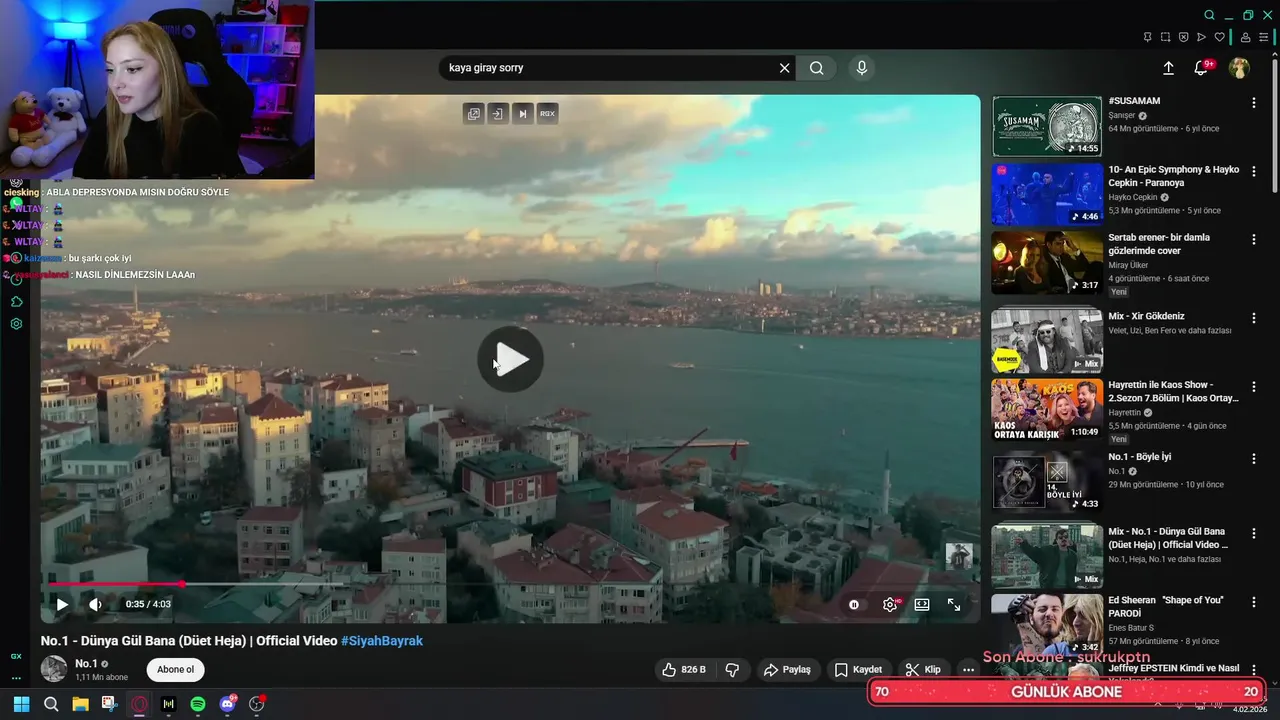This screenshot has height=720, width=1280.
Task: Open options menu for Paranoya video
Action: pos(1254,171)
